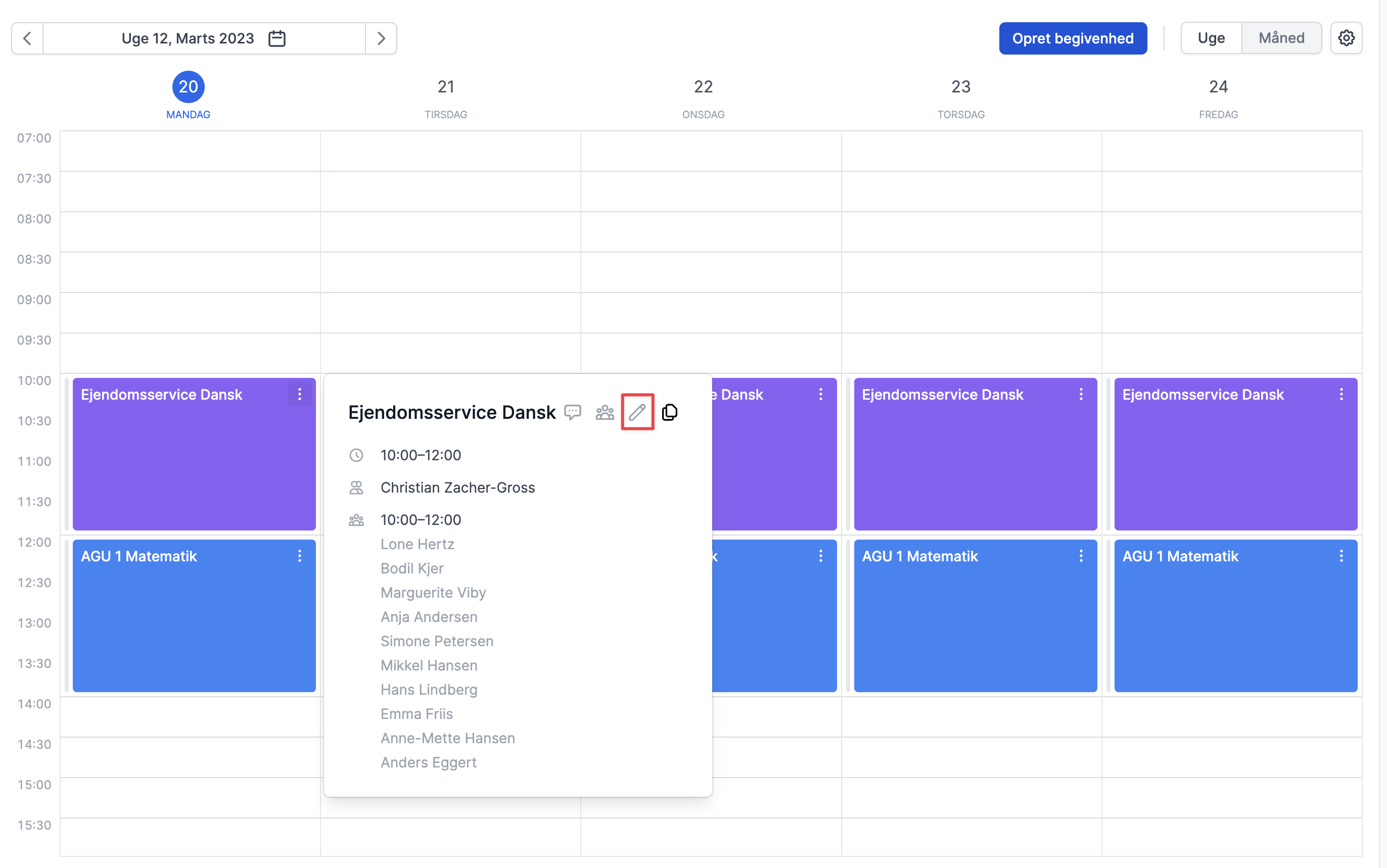Screen dimensions: 1387x868
Task: Click the 15:30 time label
Action: (x=34, y=825)
